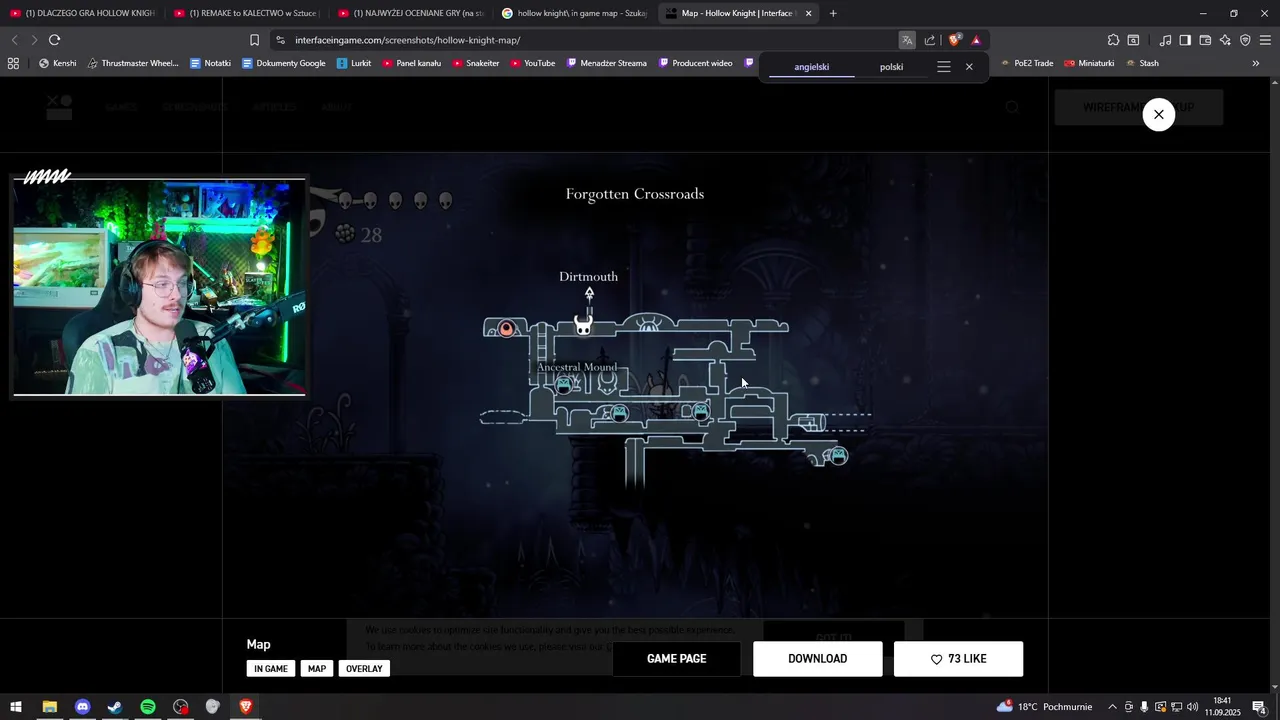
Task: Open the extensions puzzle icon
Action: point(1113,40)
